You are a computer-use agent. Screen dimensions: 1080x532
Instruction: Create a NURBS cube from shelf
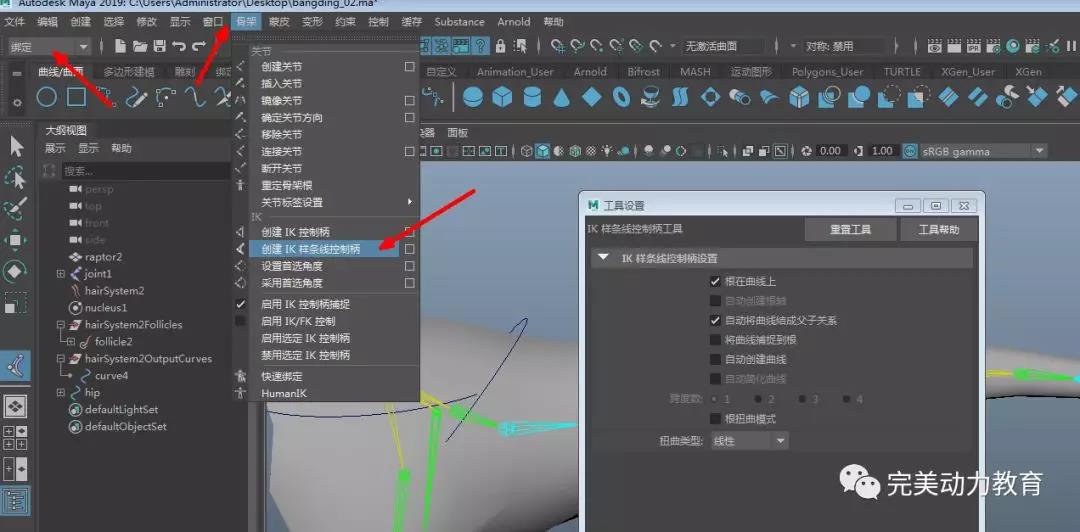click(502, 97)
